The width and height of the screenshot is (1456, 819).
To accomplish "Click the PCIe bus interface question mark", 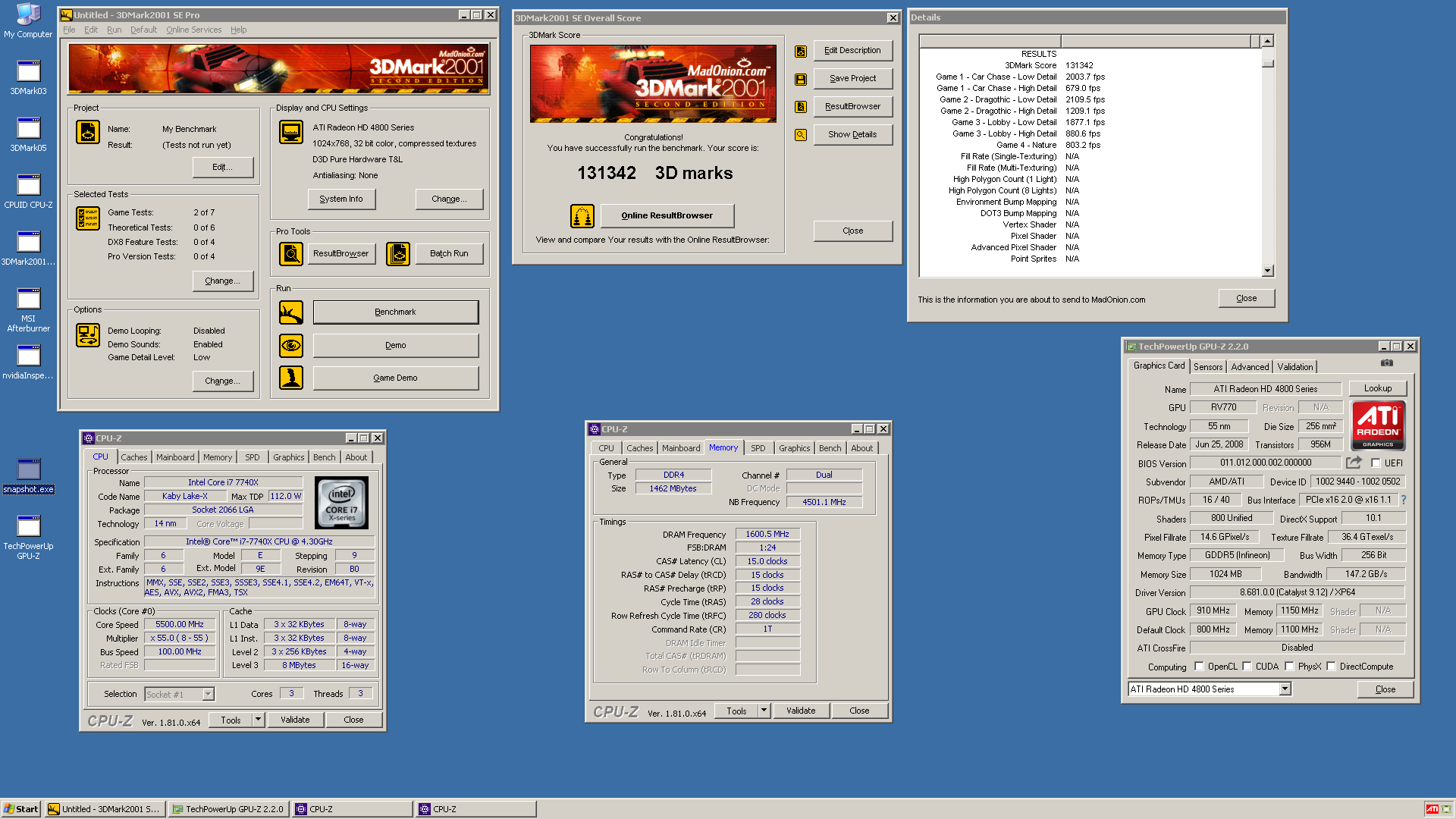I will pos(1404,500).
